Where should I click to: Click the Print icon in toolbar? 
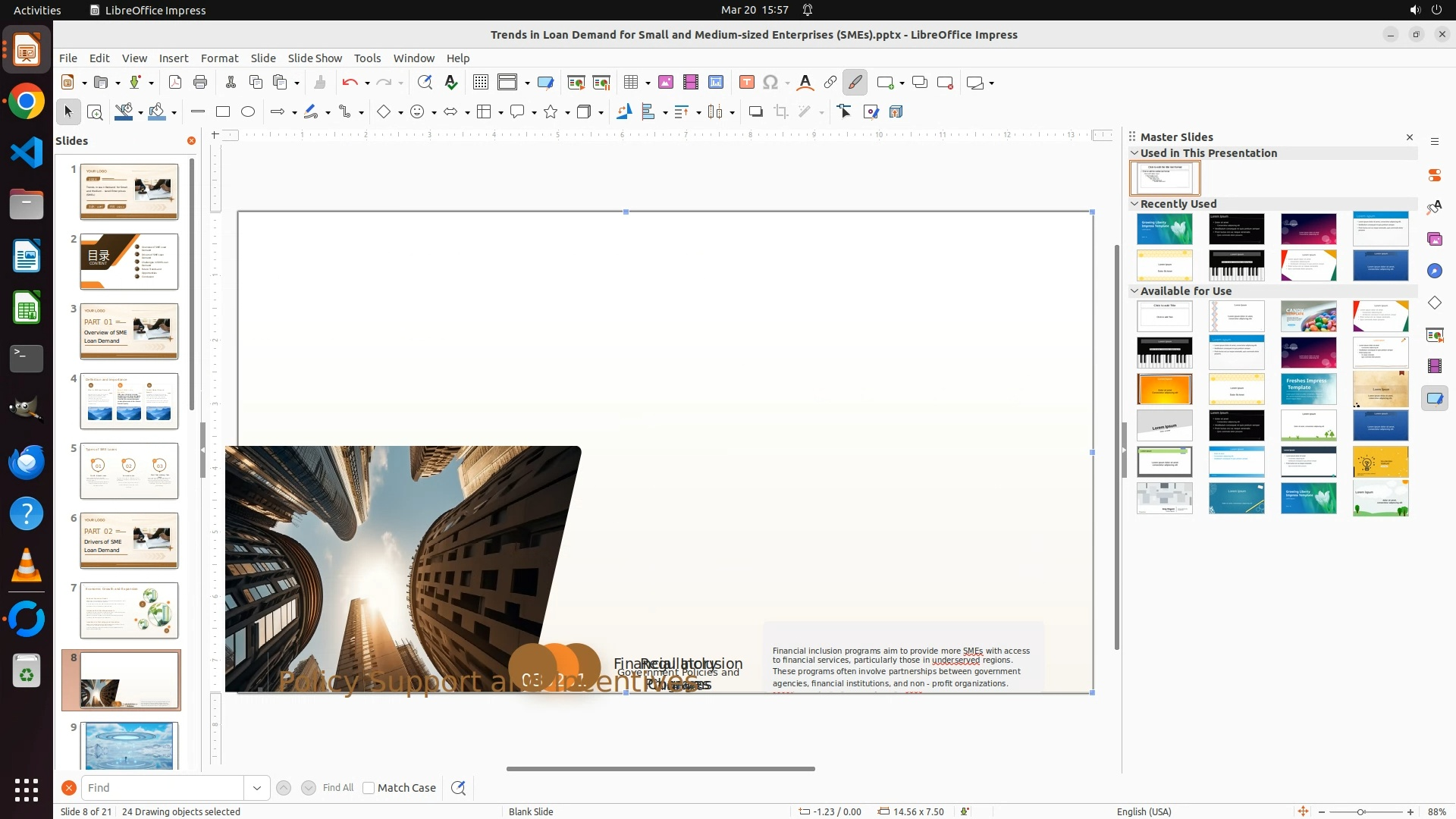[x=200, y=83]
